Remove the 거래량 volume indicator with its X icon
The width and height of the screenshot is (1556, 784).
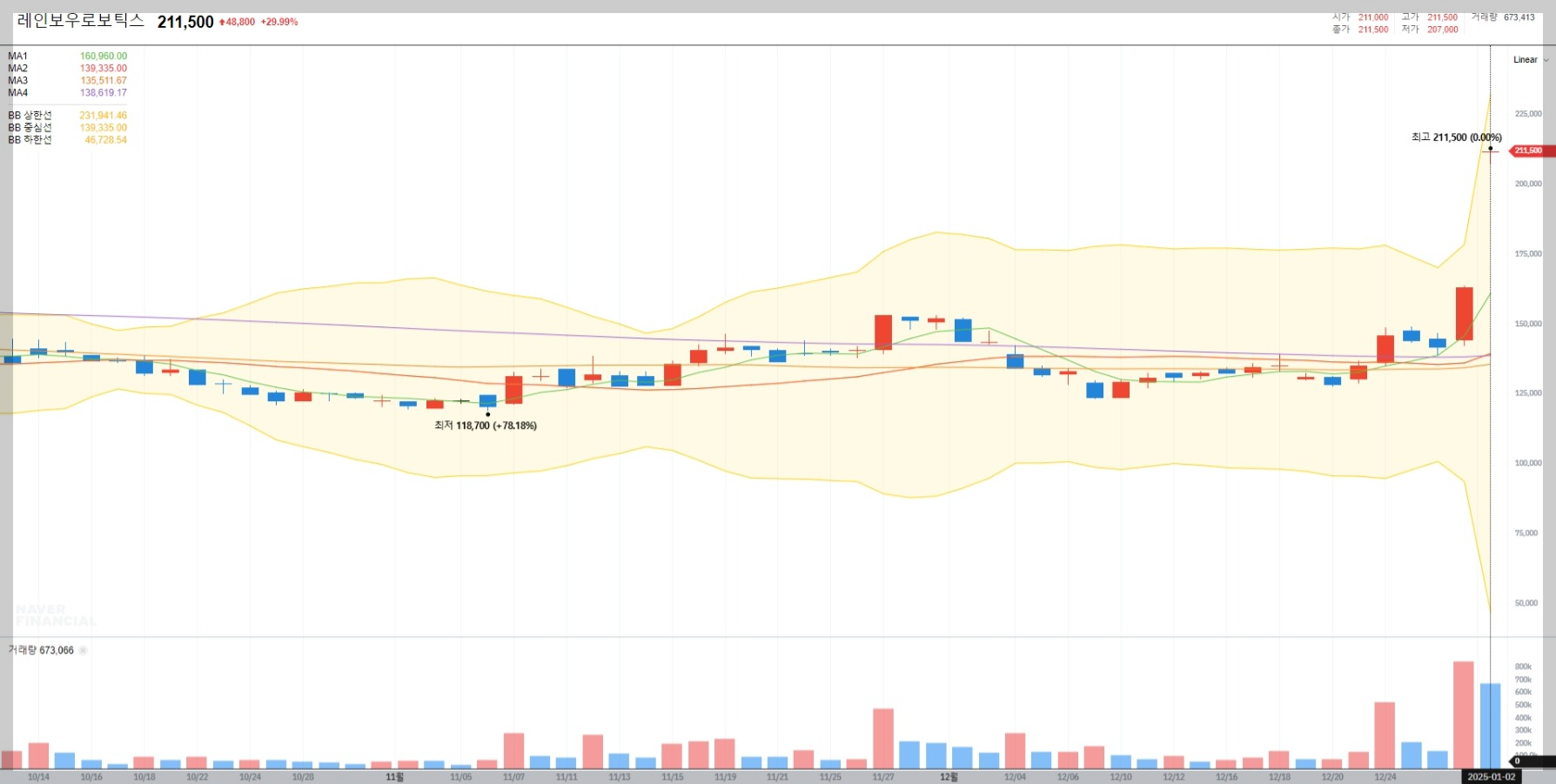point(84,651)
